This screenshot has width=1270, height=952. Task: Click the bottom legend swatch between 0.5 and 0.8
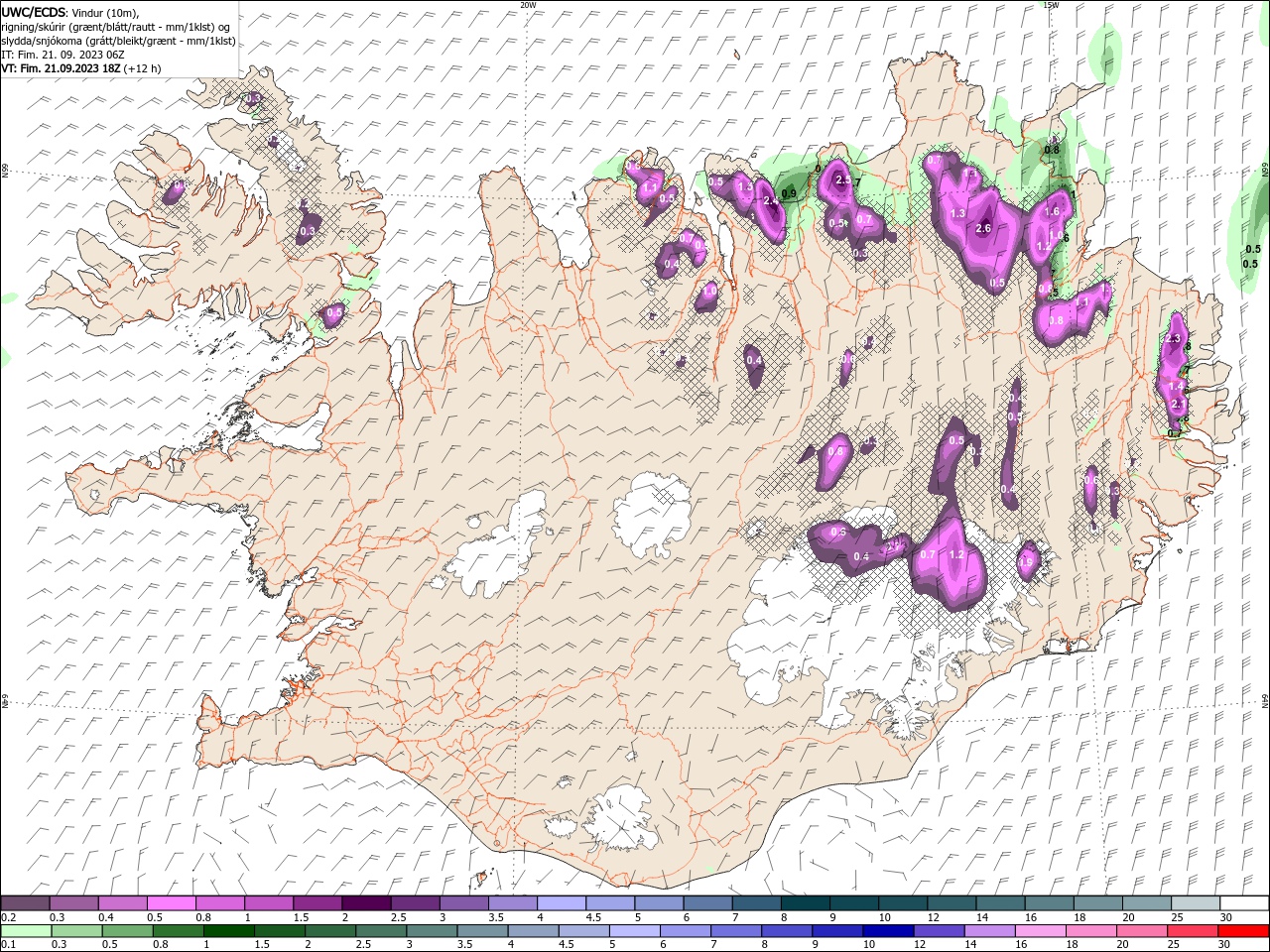pos(128,931)
